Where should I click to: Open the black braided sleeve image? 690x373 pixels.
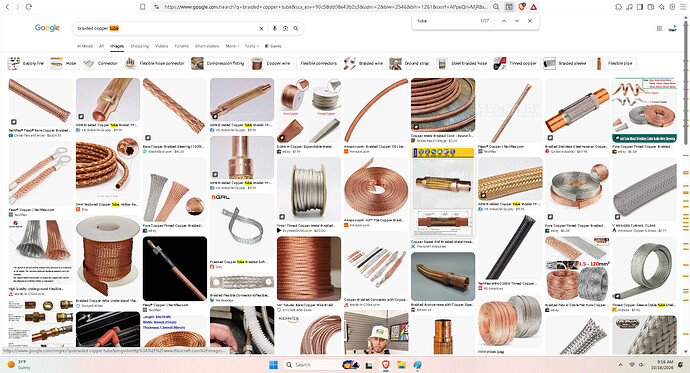pos(510,247)
